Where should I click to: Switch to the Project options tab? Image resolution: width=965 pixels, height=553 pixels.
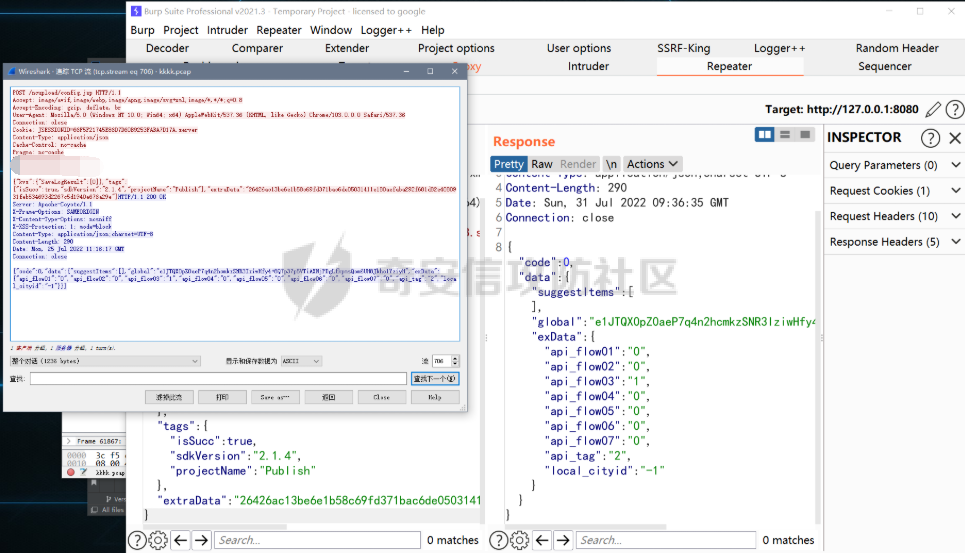[x=456, y=48]
